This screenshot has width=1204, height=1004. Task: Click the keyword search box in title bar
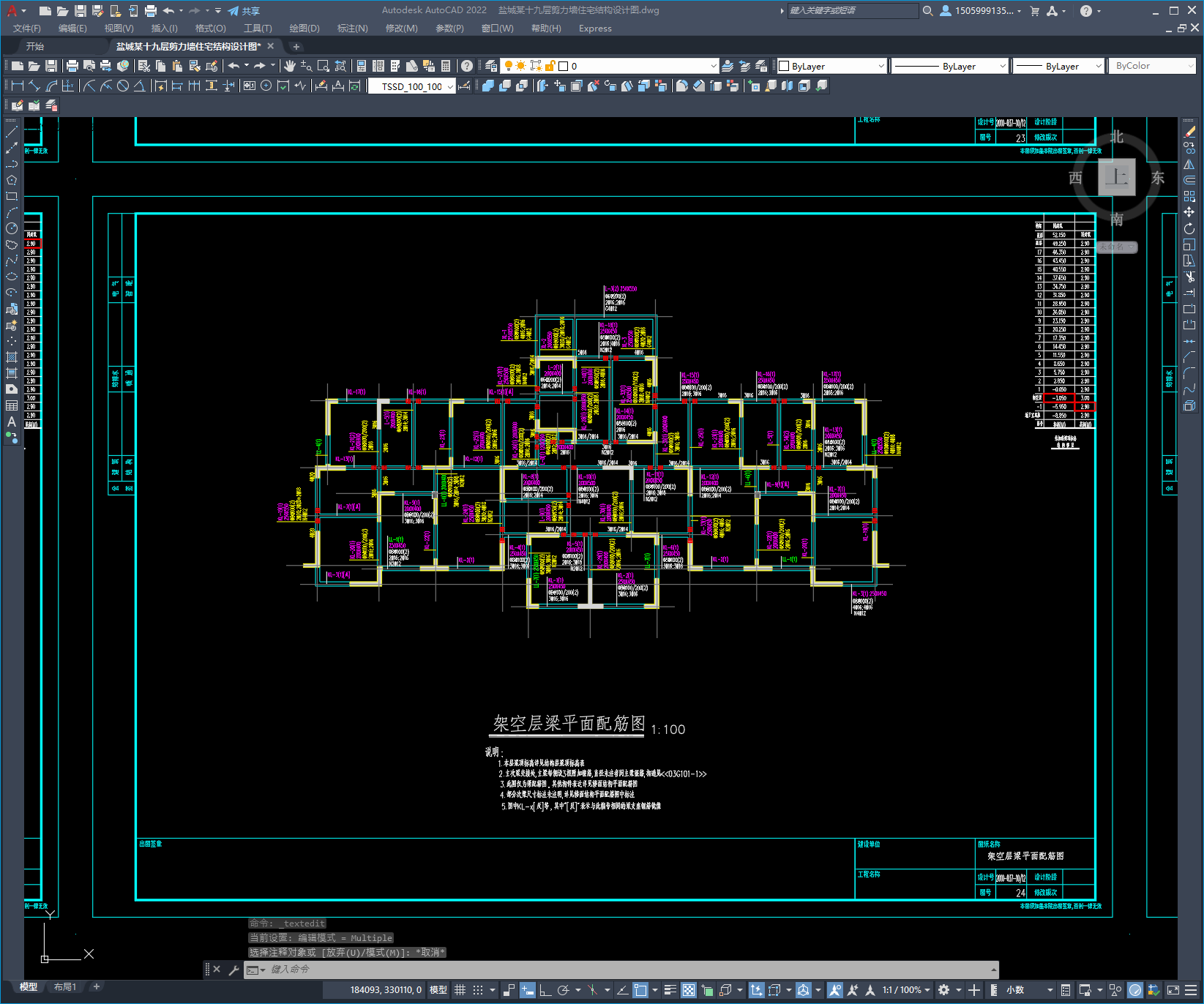pyautogui.click(x=853, y=11)
